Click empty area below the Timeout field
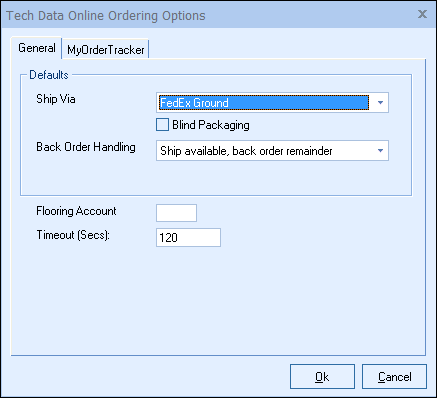 tap(218, 300)
